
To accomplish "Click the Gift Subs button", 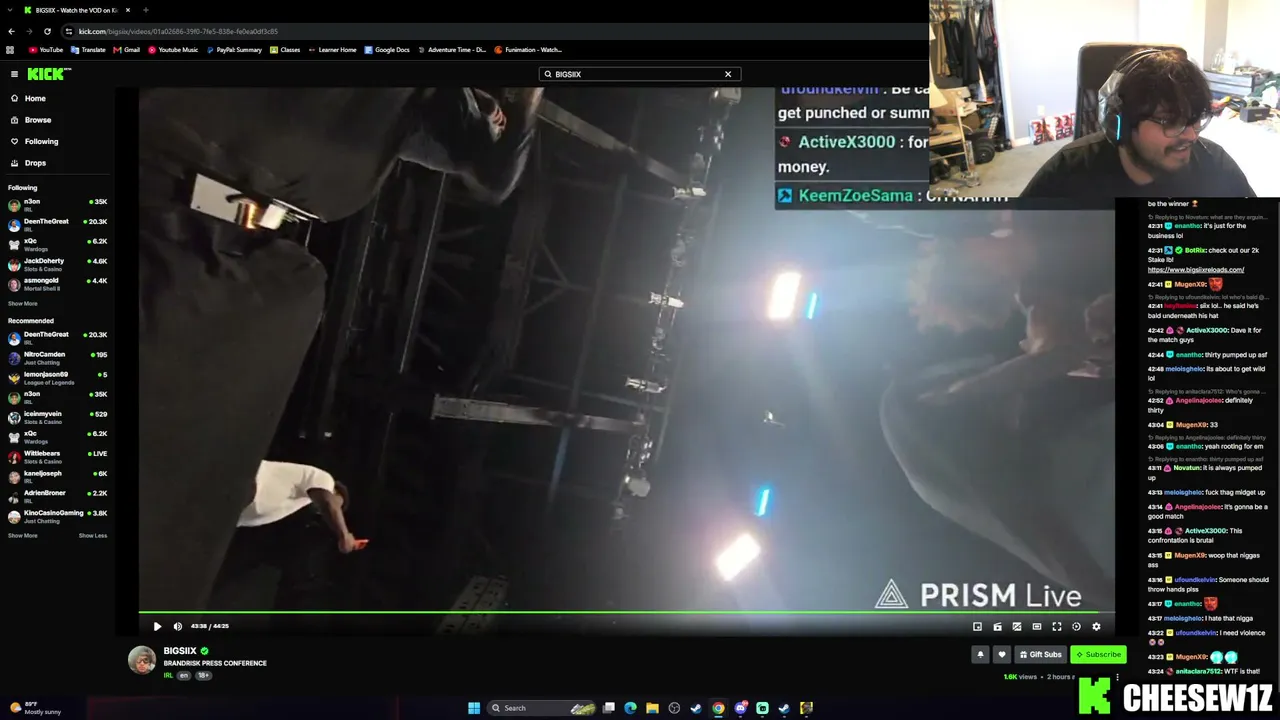I will (x=1040, y=654).
